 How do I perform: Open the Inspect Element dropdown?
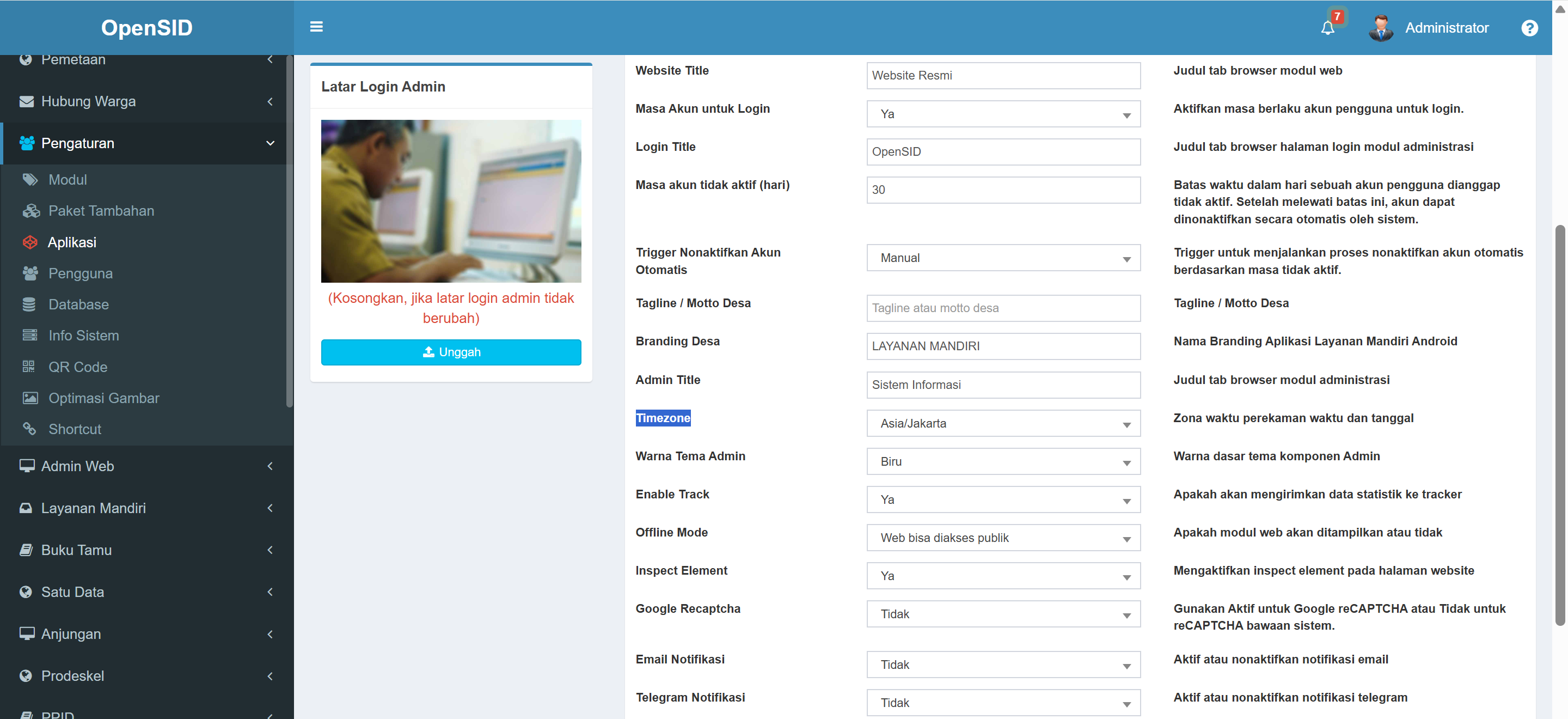[x=1003, y=576]
